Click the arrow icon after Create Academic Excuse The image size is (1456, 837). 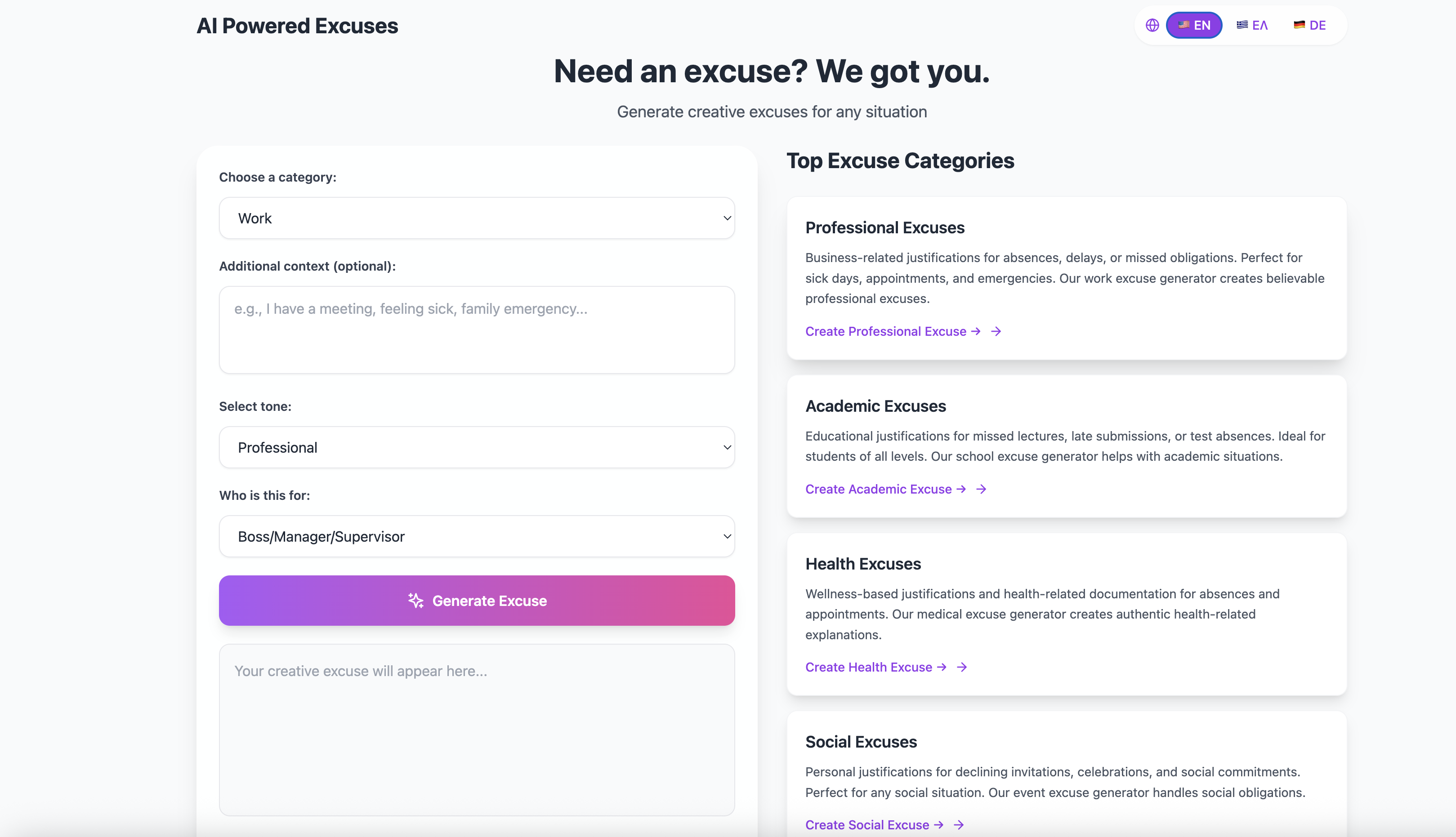[x=982, y=489]
